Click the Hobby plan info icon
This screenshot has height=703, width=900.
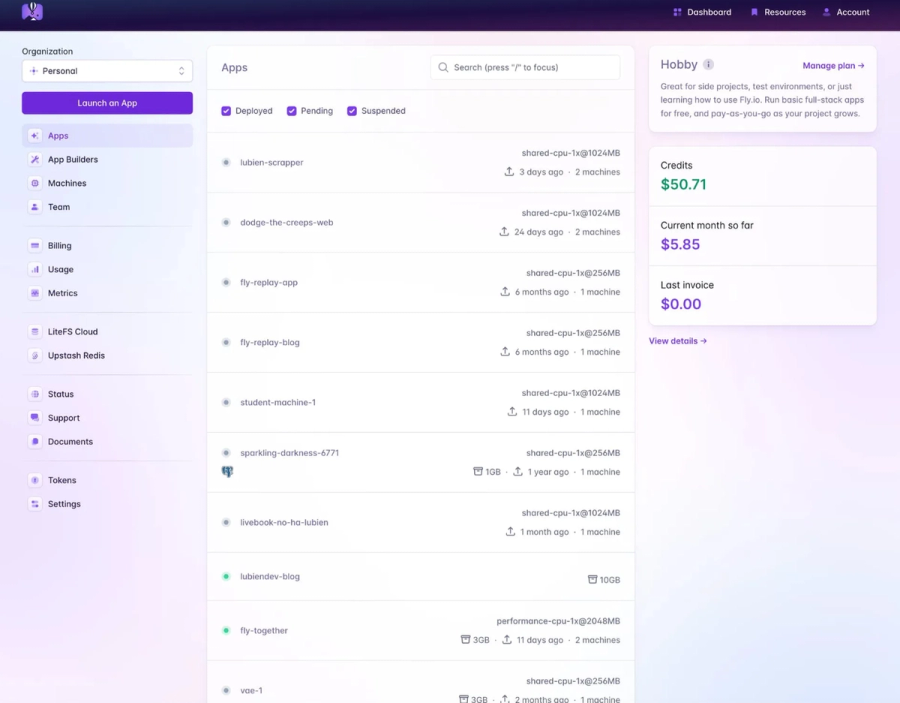pyautogui.click(x=708, y=64)
